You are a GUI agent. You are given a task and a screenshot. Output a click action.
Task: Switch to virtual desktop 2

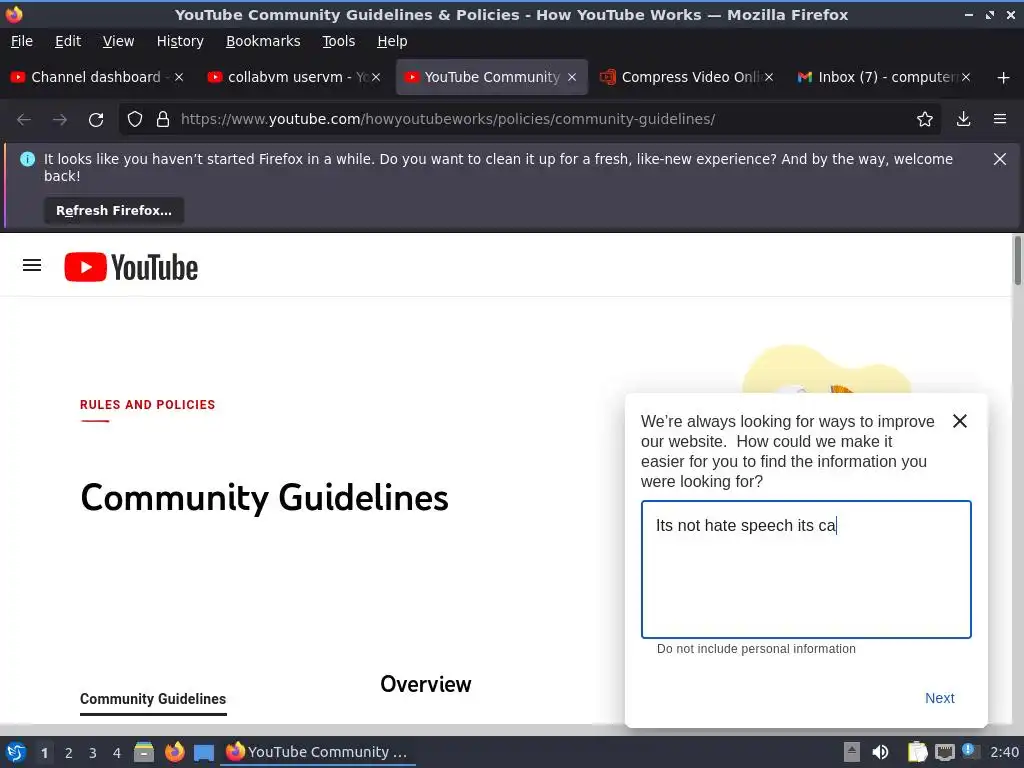tap(69, 753)
